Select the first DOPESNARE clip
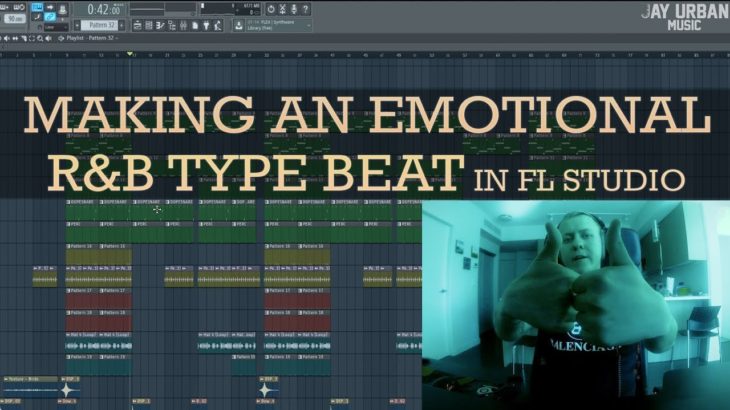The width and height of the screenshot is (730, 410). (82, 210)
